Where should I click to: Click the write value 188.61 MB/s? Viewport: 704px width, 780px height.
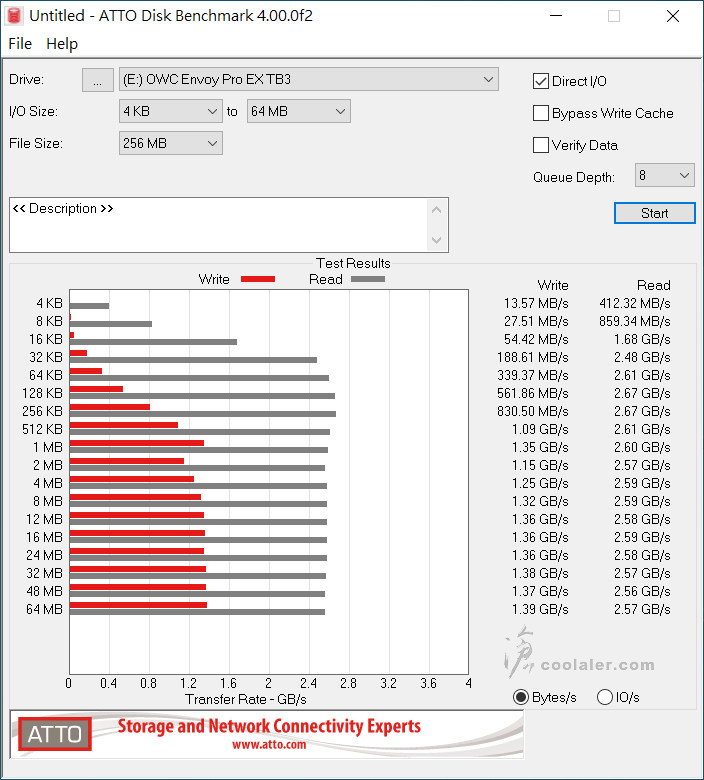pos(532,357)
